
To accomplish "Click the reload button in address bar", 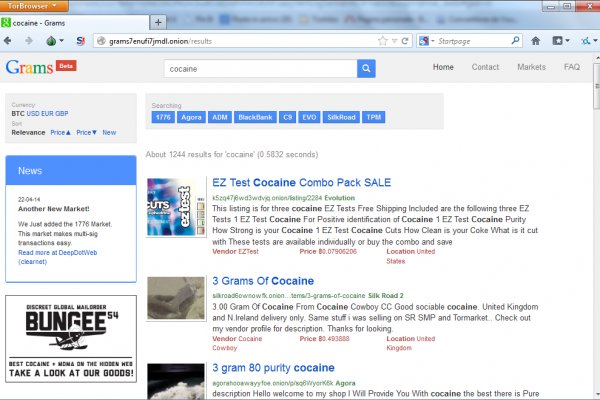I will (407, 41).
